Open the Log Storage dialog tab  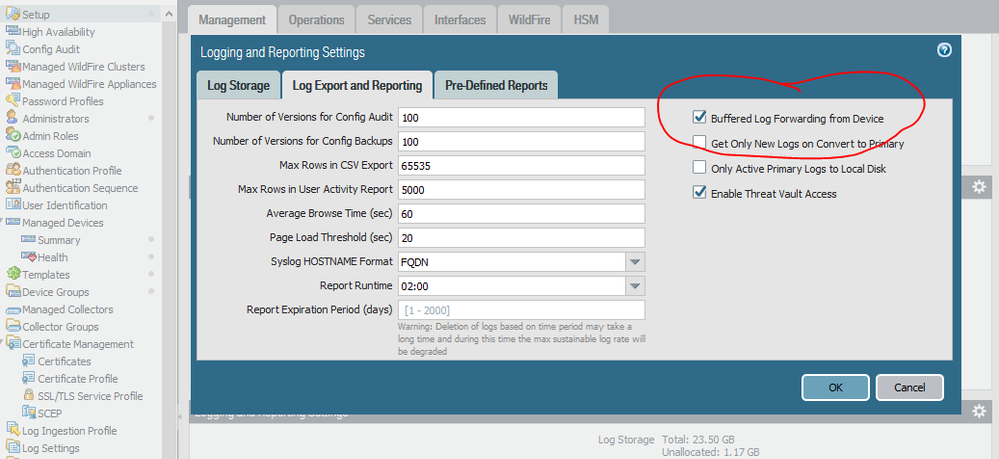(238, 85)
